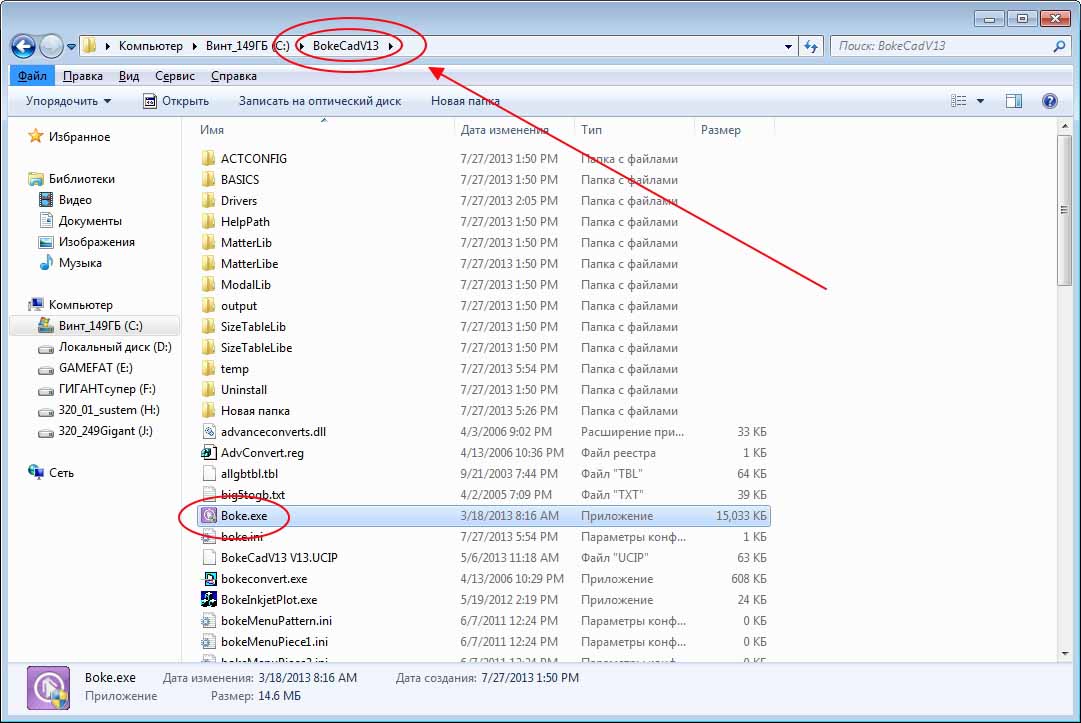The width and height of the screenshot is (1081, 723).
Task: Create a folder with Новая папка button
Action: [465, 101]
